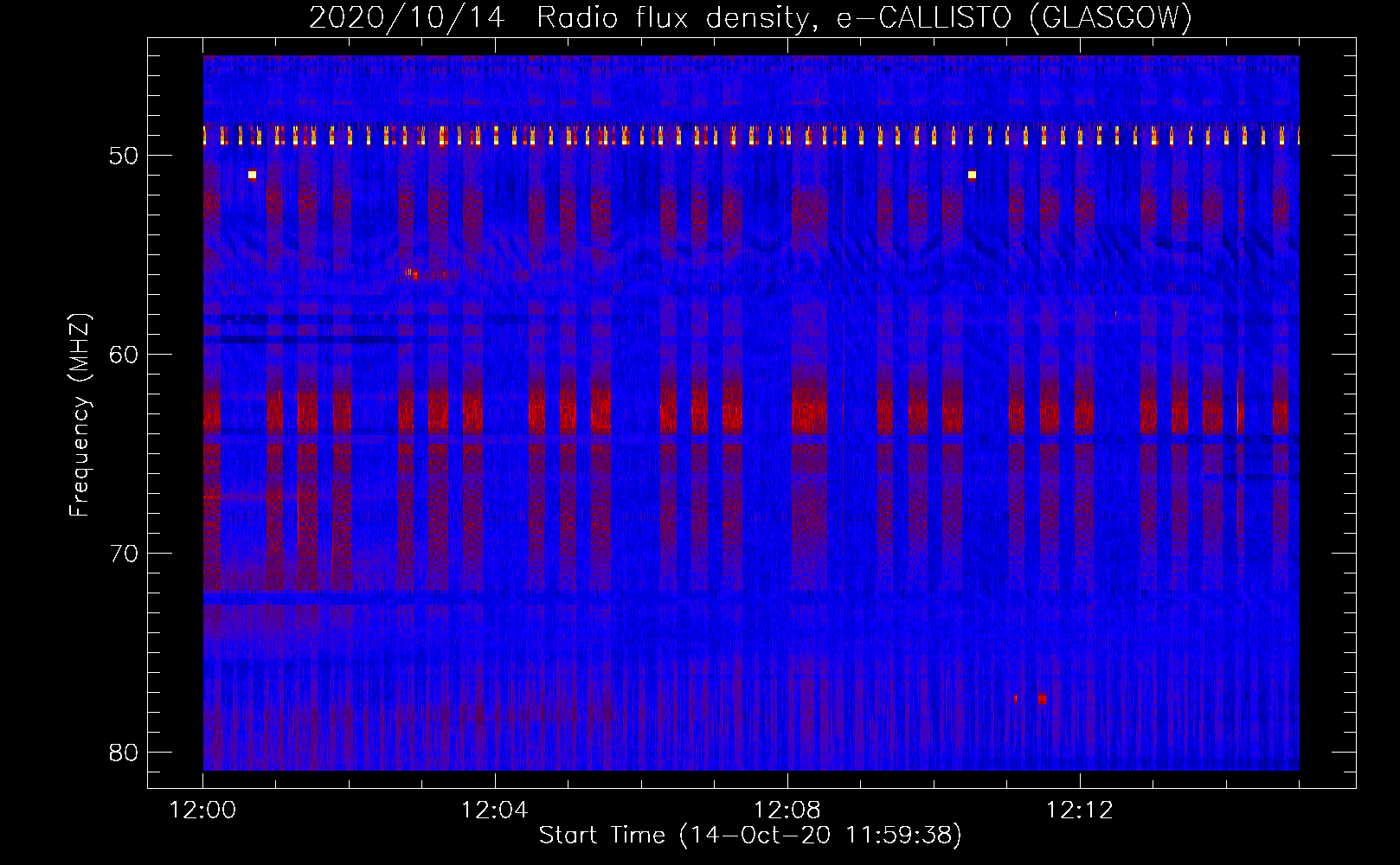Click the 80 frequency tick label
1400x865 pixels.
[124, 753]
